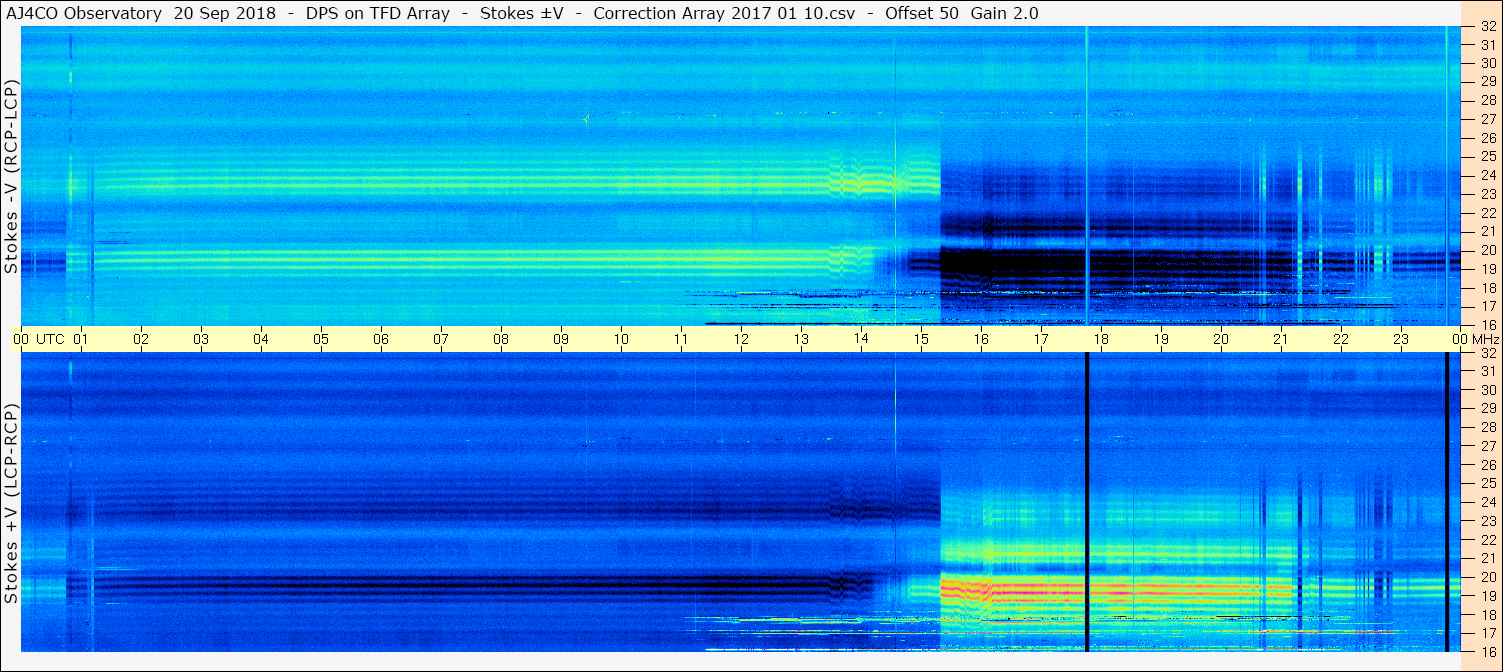Select the 02 hour marker on time axis
The width and height of the screenshot is (1503, 672).
click(141, 339)
